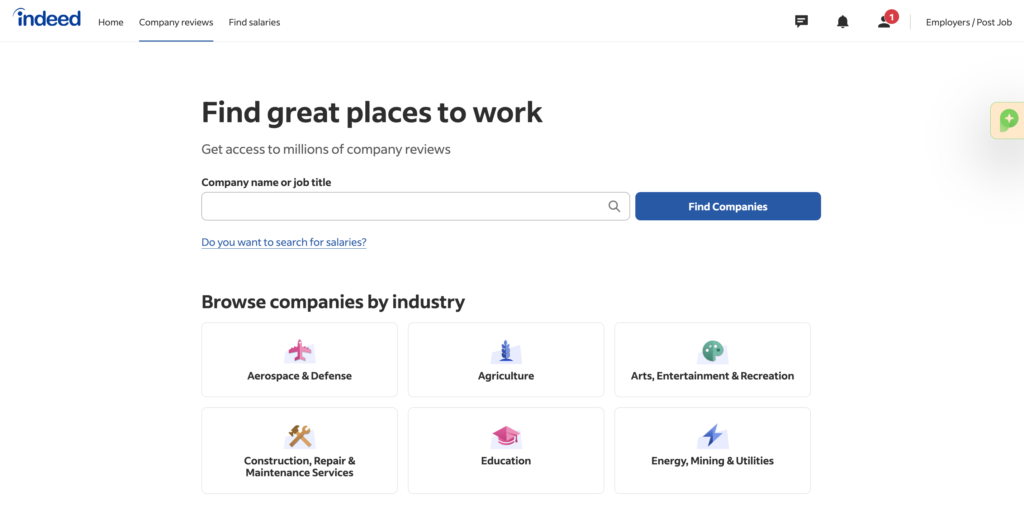Click the Find Companies button

pyautogui.click(x=728, y=206)
